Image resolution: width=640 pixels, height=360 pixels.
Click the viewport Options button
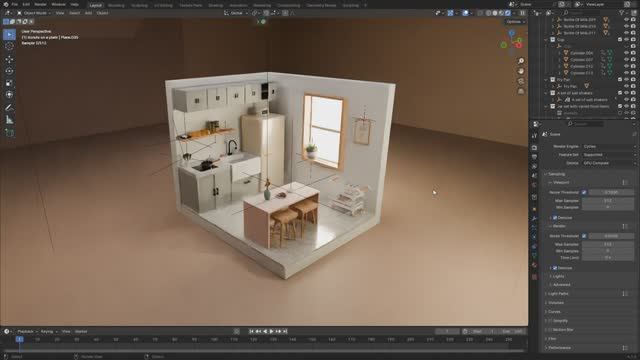pyautogui.click(x=515, y=22)
